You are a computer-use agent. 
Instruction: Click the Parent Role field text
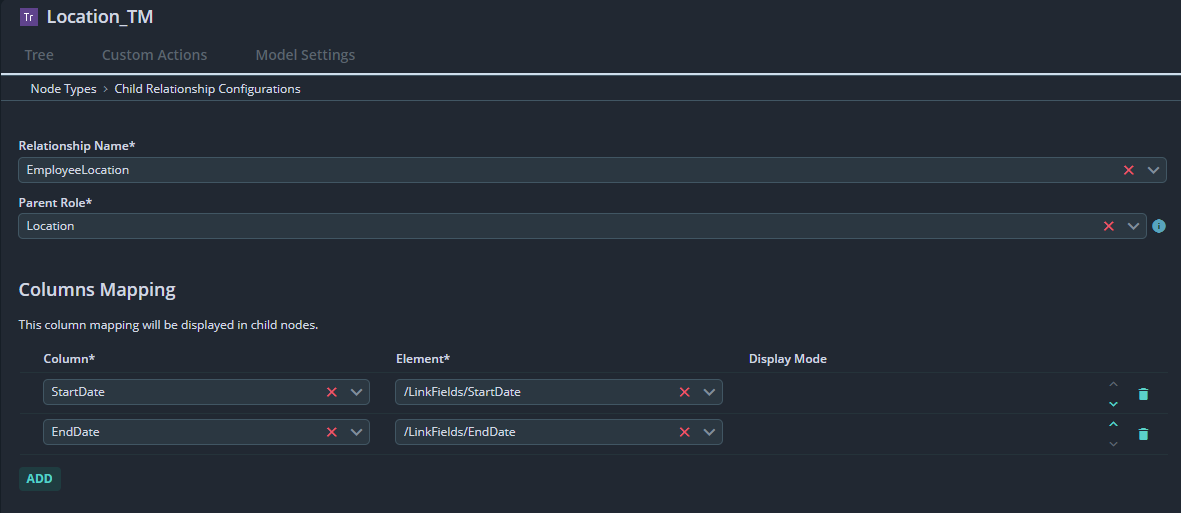pos(50,226)
